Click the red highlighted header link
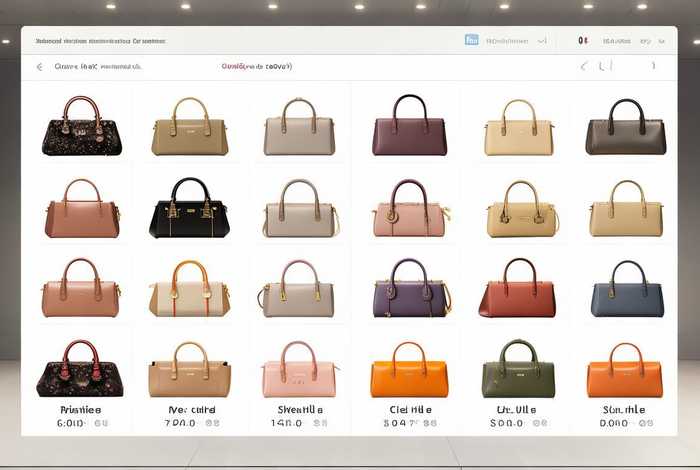Image resolution: width=700 pixels, height=470 pixels. click(x=256, y=66)
